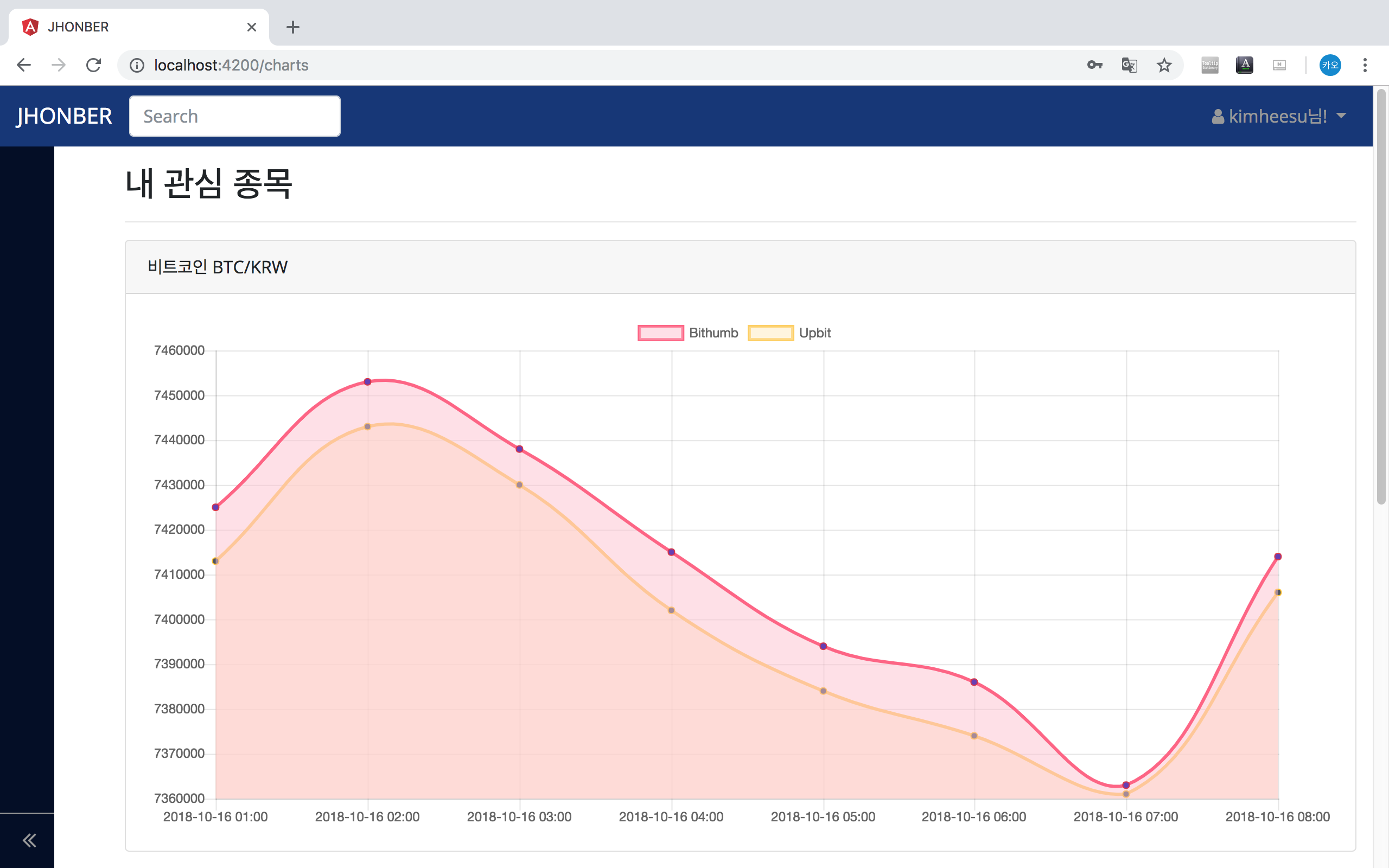The height and width of the screenshot is (868, 1389).
Task: Click the 7460000 y-axis label
Action: pos(179,350)
